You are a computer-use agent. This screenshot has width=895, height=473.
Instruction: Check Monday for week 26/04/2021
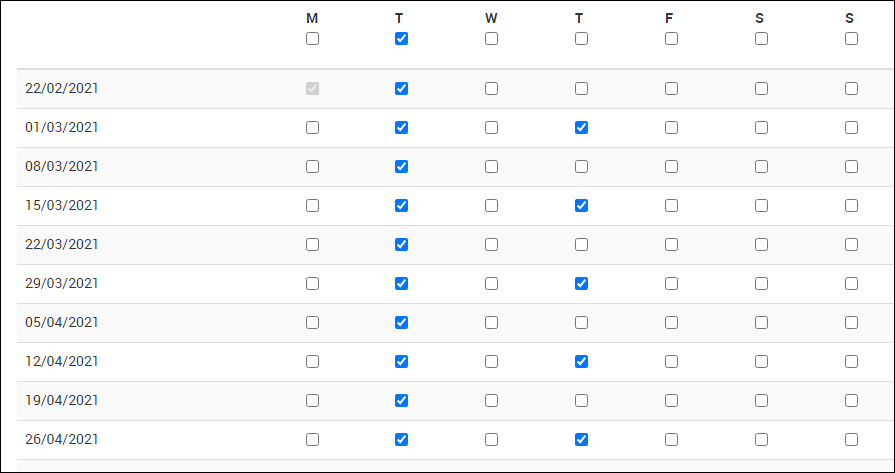(x=312, y=439)
